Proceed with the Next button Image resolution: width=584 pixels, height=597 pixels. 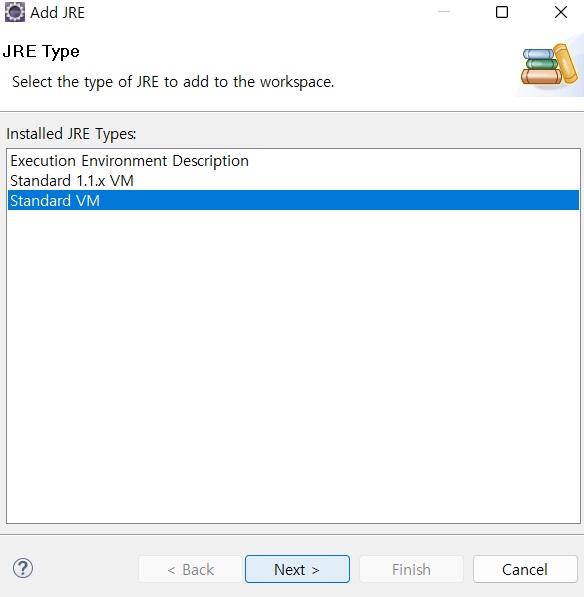(297, 569)
